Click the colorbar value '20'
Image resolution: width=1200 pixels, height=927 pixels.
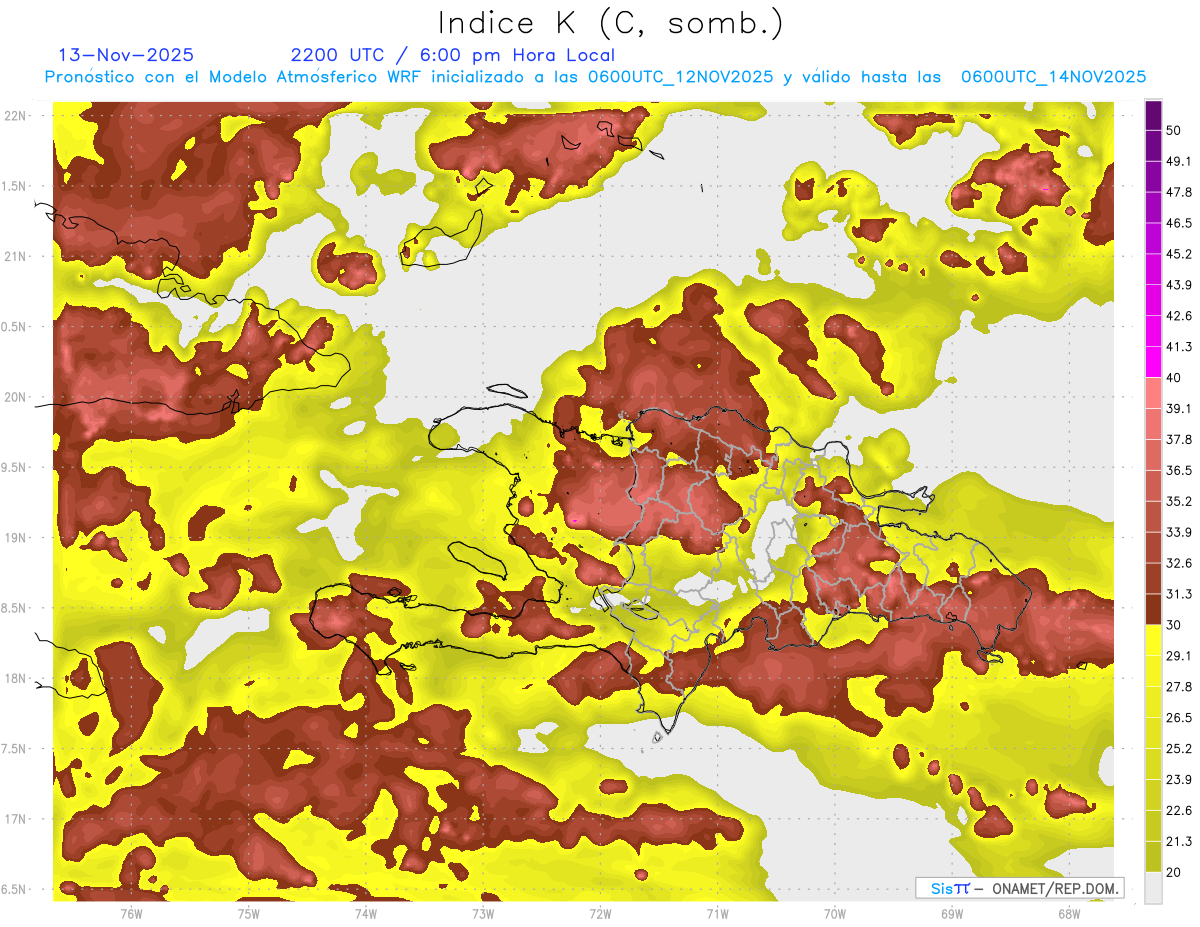(x=1173, y=872)
